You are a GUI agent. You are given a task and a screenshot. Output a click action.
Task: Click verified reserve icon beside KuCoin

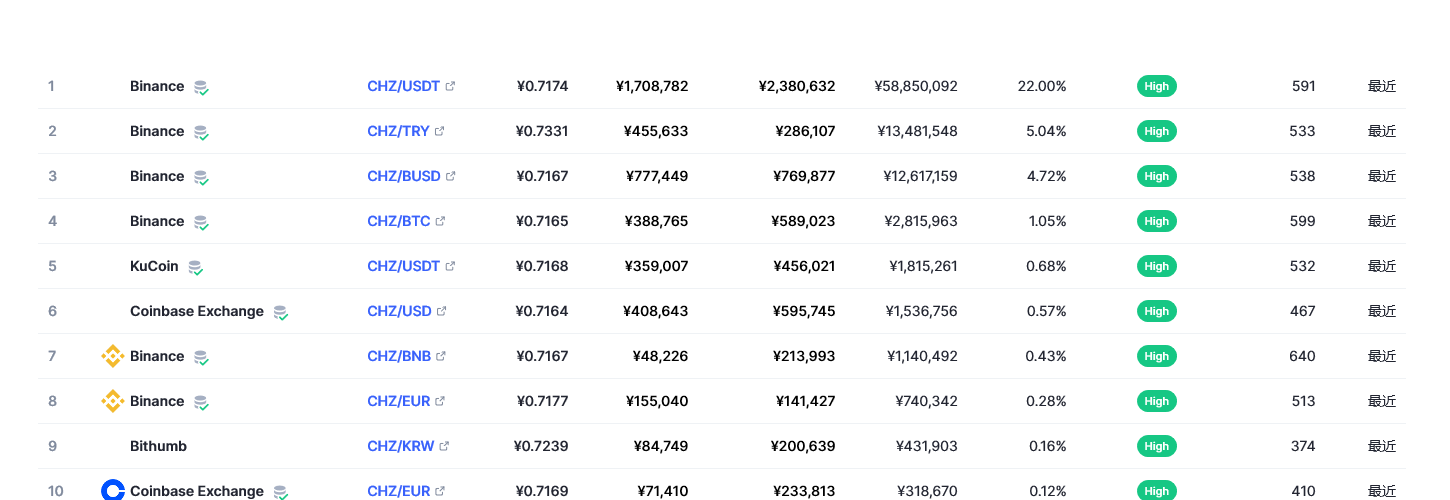pos(196,267)
